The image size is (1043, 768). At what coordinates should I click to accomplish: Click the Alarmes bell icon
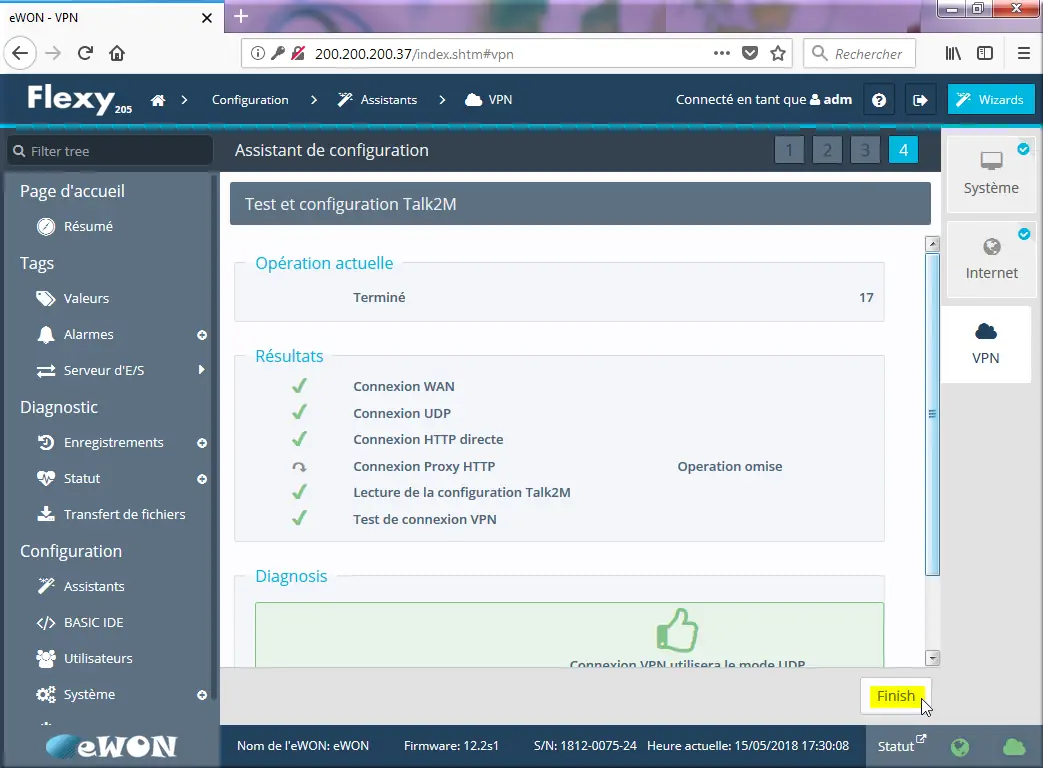click(46, 334)
